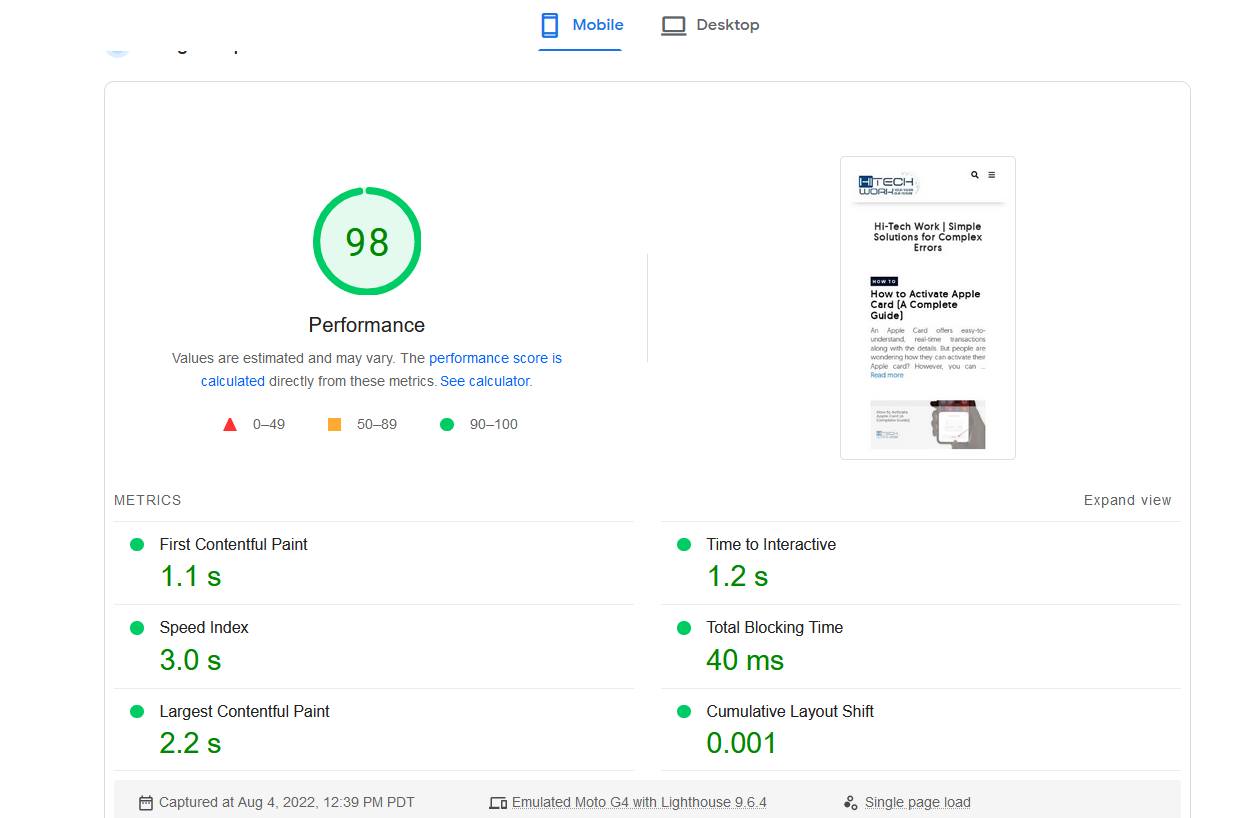The width and height of the screenshot is (1252, 818).
Task: Click the Desktop monitor icon
Action: [673, 24]
